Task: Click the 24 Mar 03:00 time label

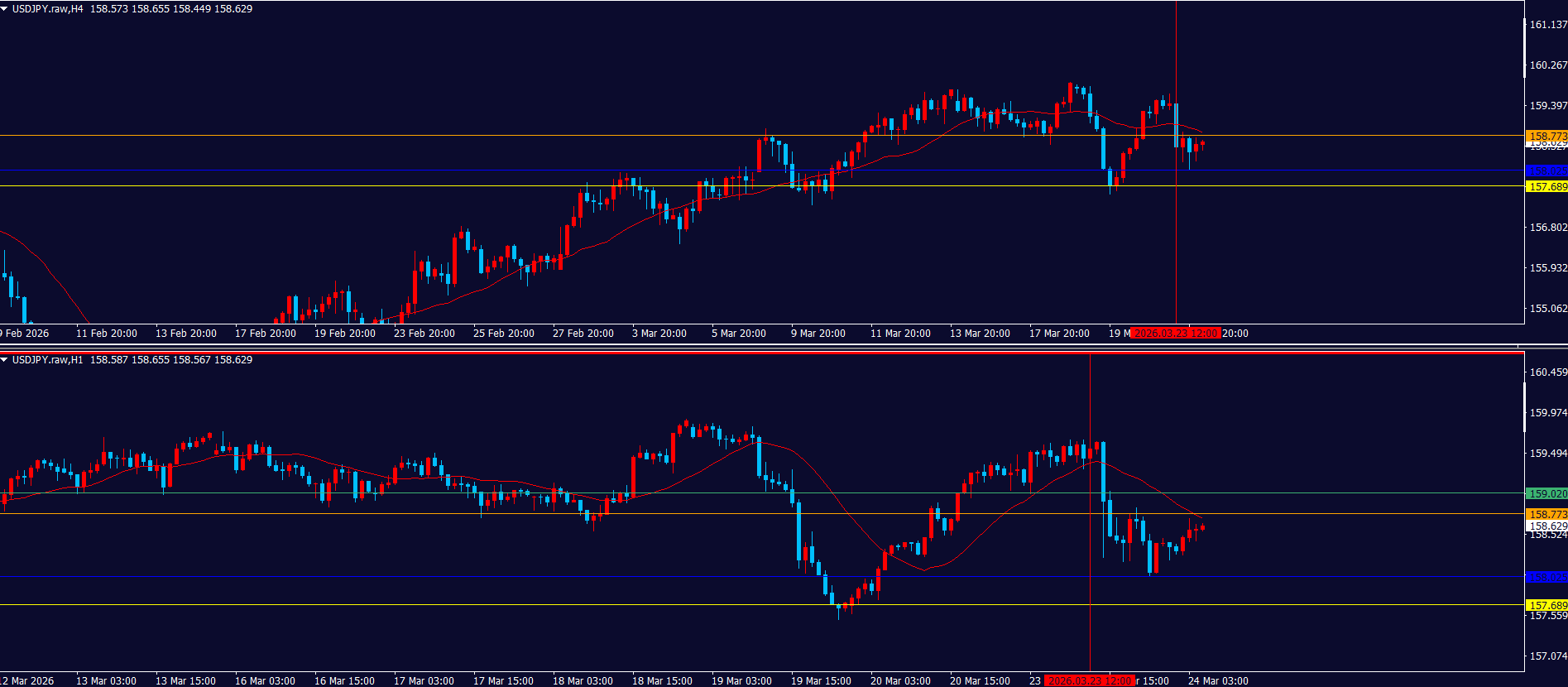Action: tap(1218, 681)
